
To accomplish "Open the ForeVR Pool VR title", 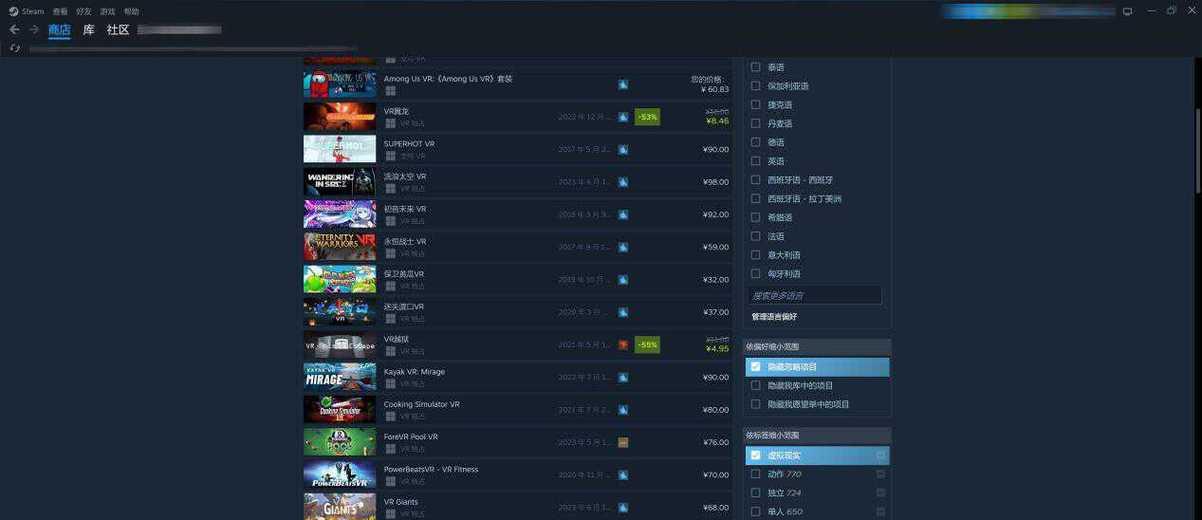I will 411,437.
